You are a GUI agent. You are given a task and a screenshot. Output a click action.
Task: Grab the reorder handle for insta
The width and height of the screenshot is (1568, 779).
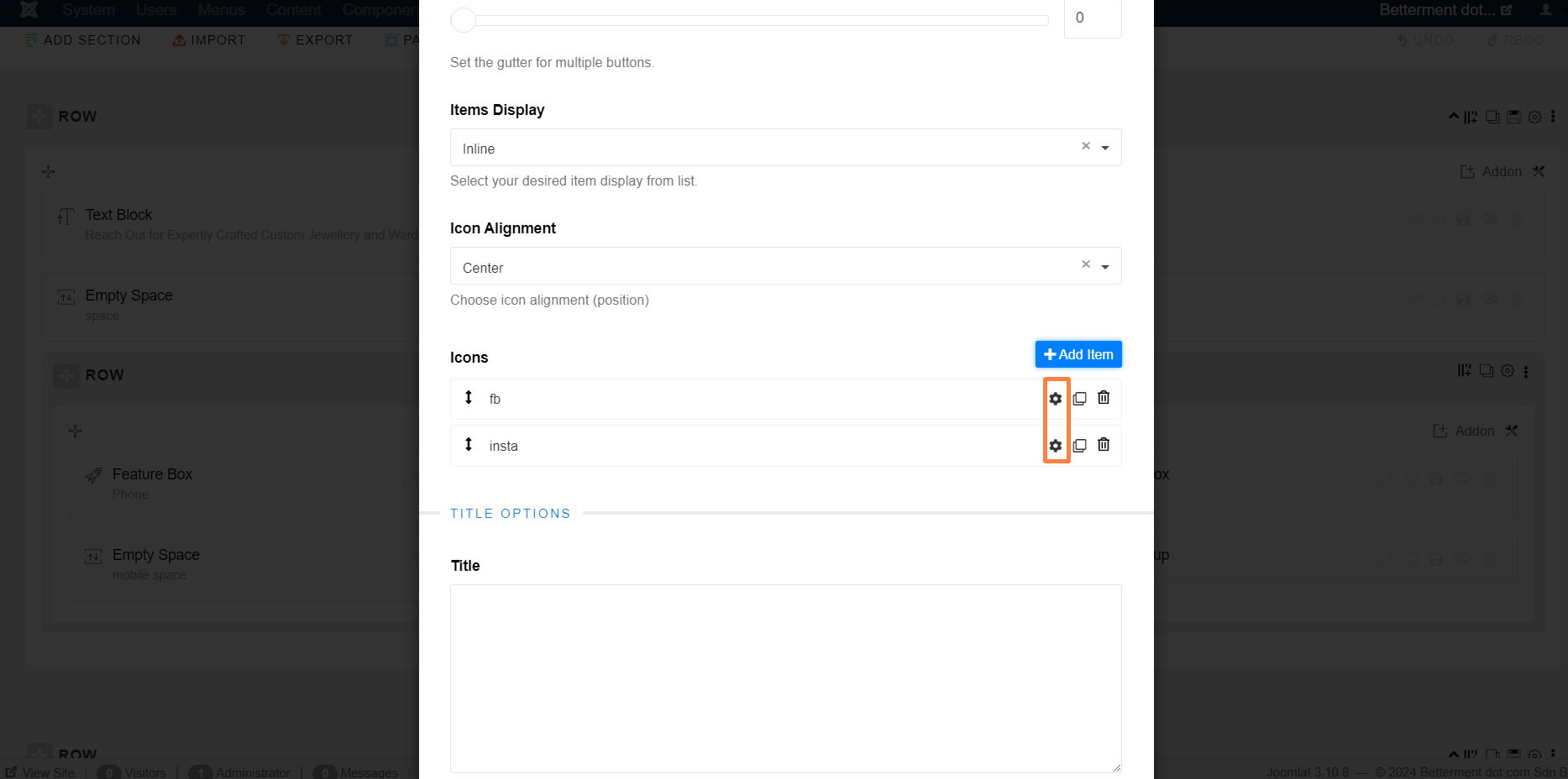[x=469, y=444]
